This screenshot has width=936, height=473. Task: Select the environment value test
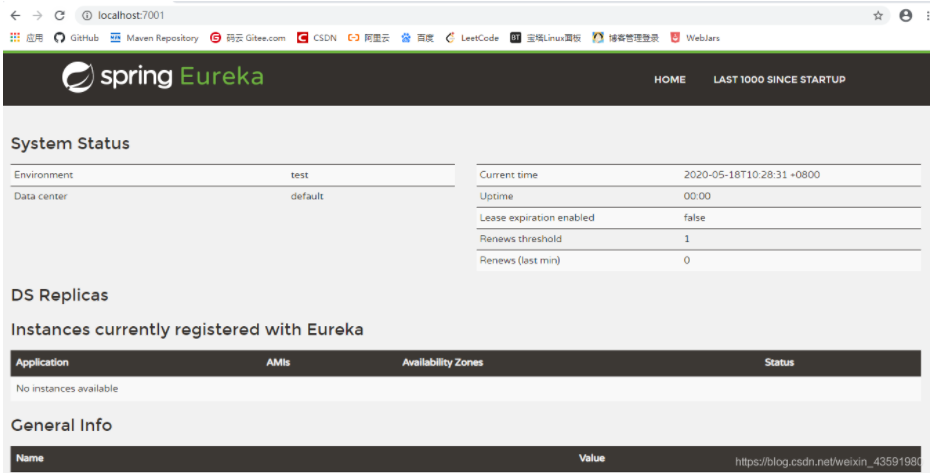click(300, 175)
